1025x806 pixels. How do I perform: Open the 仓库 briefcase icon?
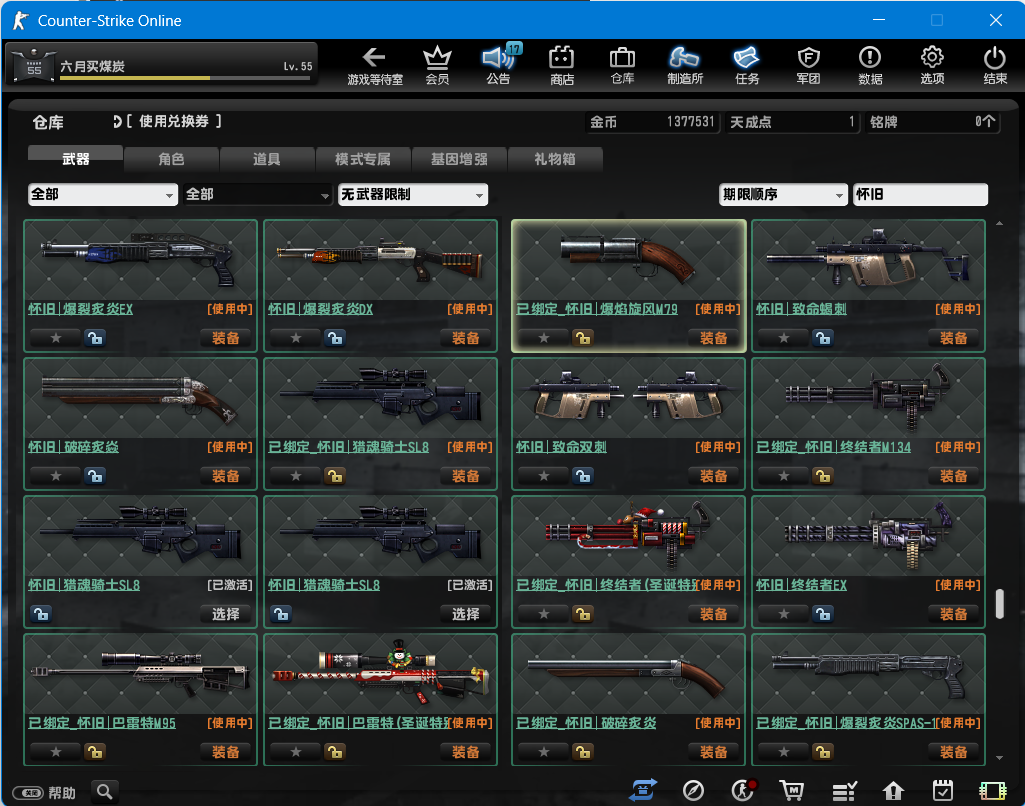(x=622, y=65)
